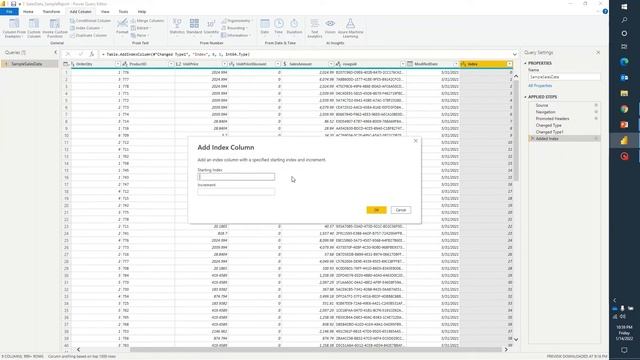
Task: Click the Duration column tool
Action: tap(294, 26)
